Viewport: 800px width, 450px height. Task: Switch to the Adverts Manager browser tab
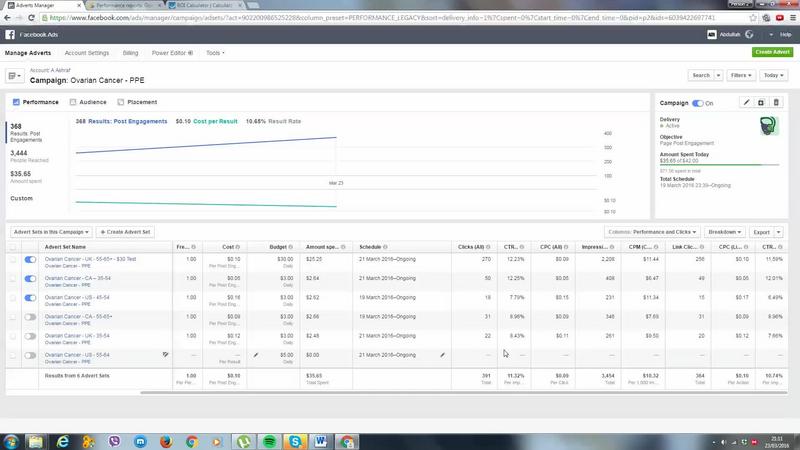(42, 5)
